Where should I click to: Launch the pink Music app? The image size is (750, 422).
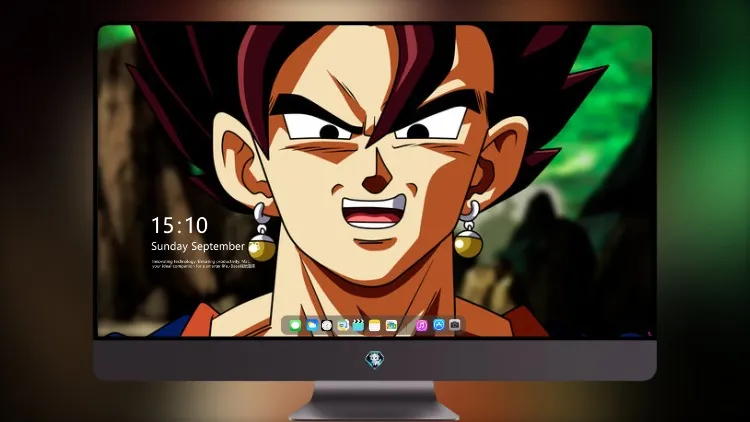pyautogui.click(x=421, y=325)
